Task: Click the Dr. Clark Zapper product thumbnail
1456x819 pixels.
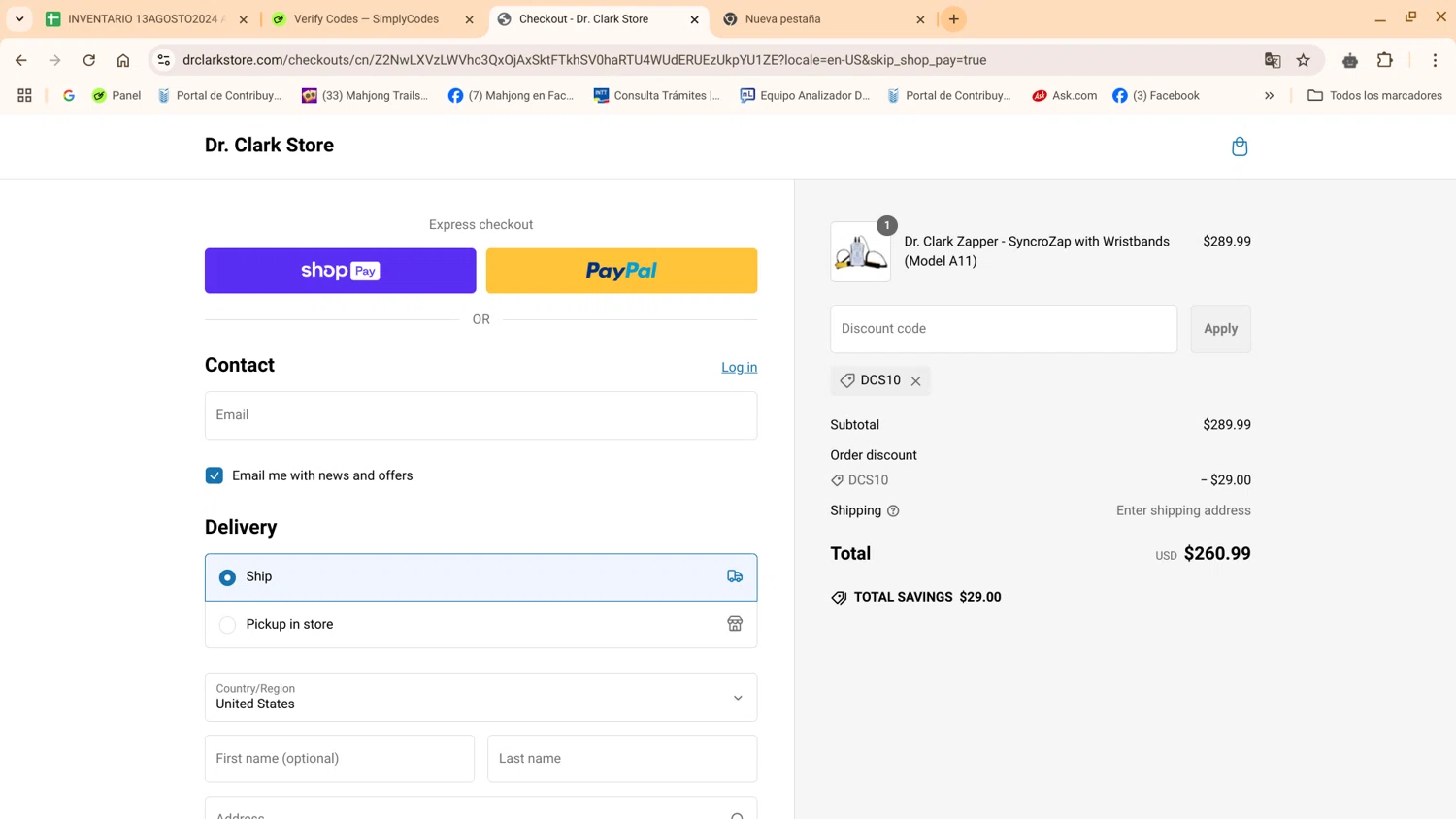Action: pyautogui.click(x=860, y=252)
